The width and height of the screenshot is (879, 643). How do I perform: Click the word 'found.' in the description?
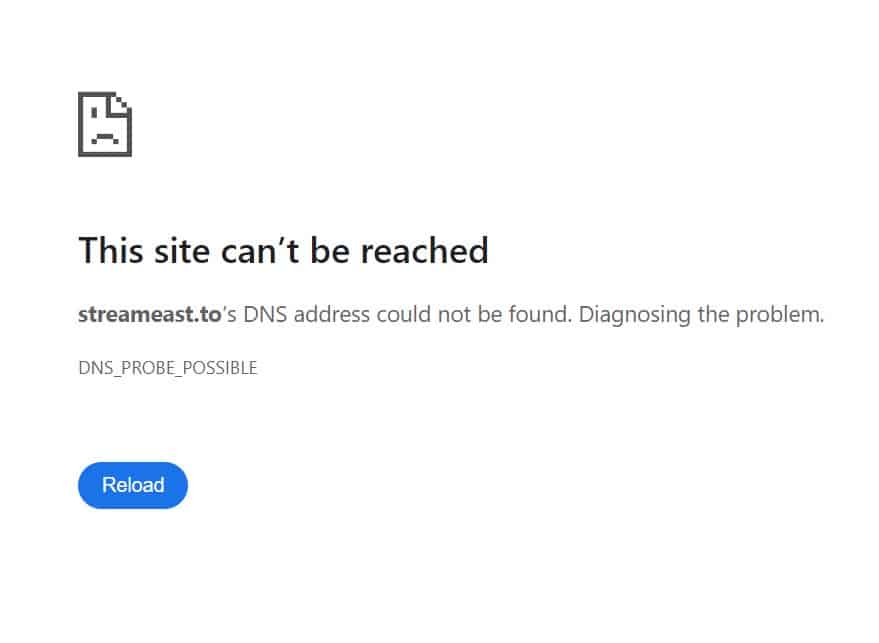(x=540, y=314)
